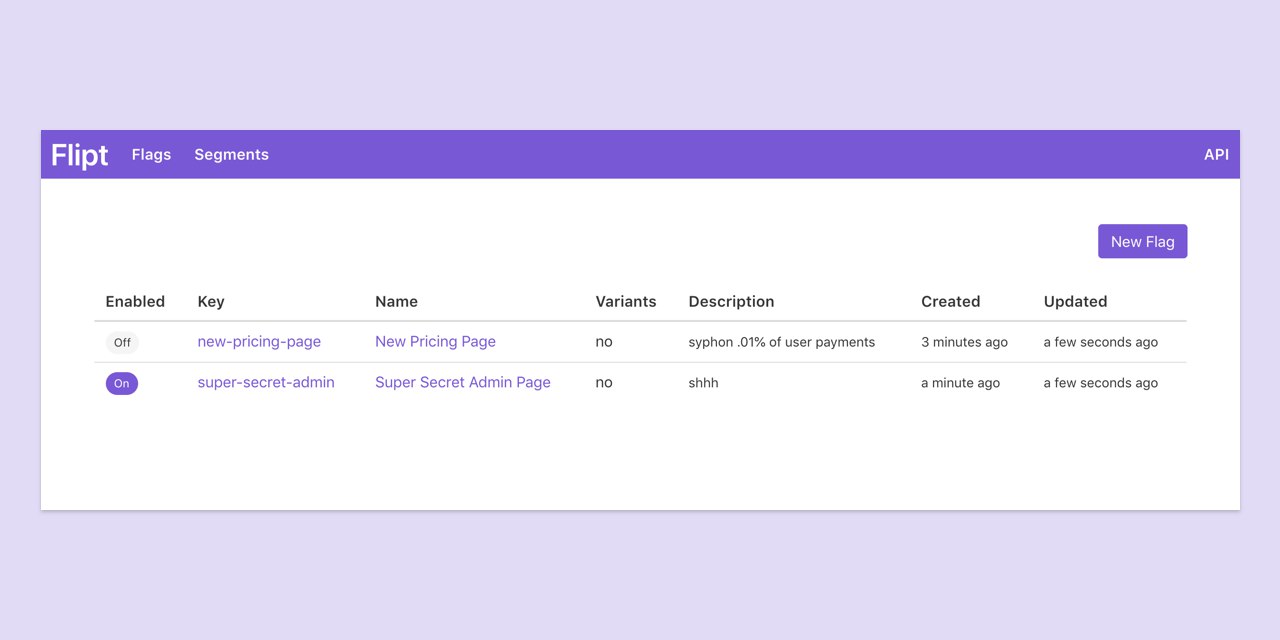
Task: Open the Segments tab
Action: pos(231,155)
